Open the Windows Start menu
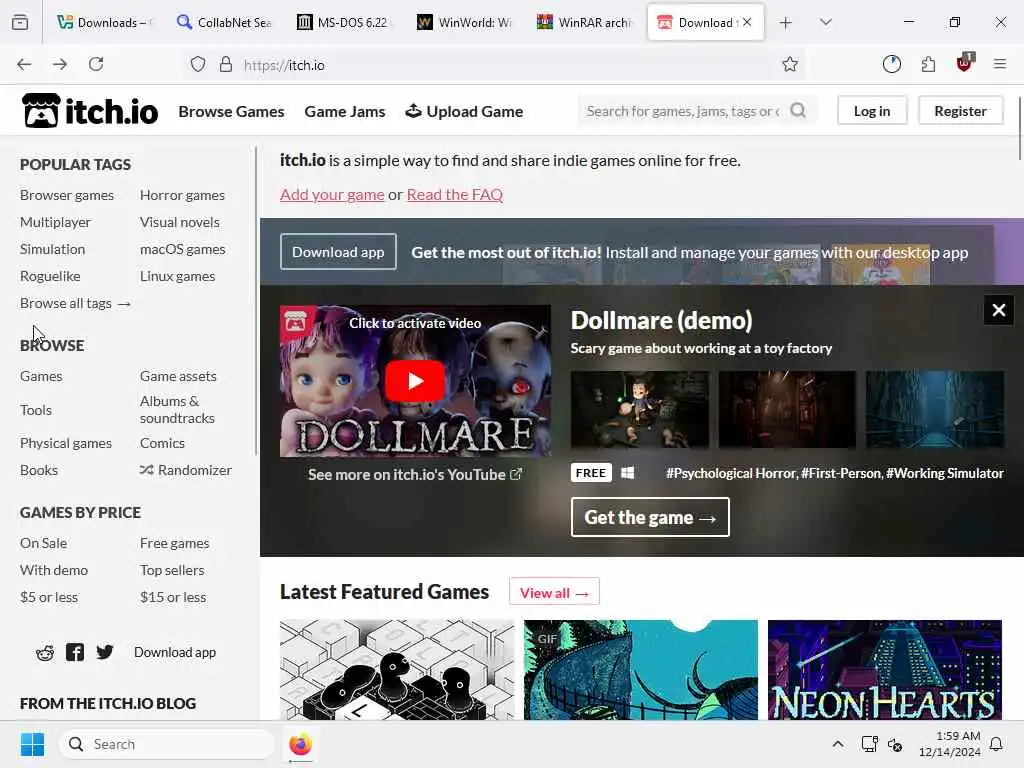 (32, 744)
